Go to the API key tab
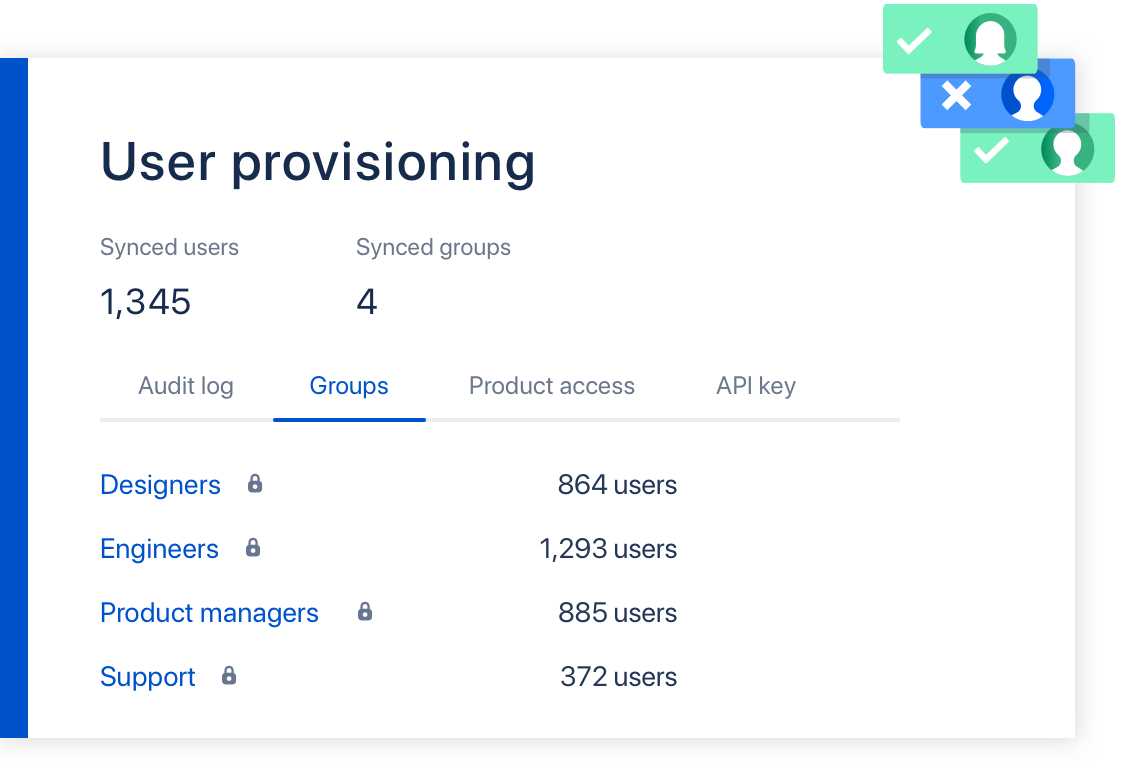This screenshot has height=770, width=1122. [756, 386]
